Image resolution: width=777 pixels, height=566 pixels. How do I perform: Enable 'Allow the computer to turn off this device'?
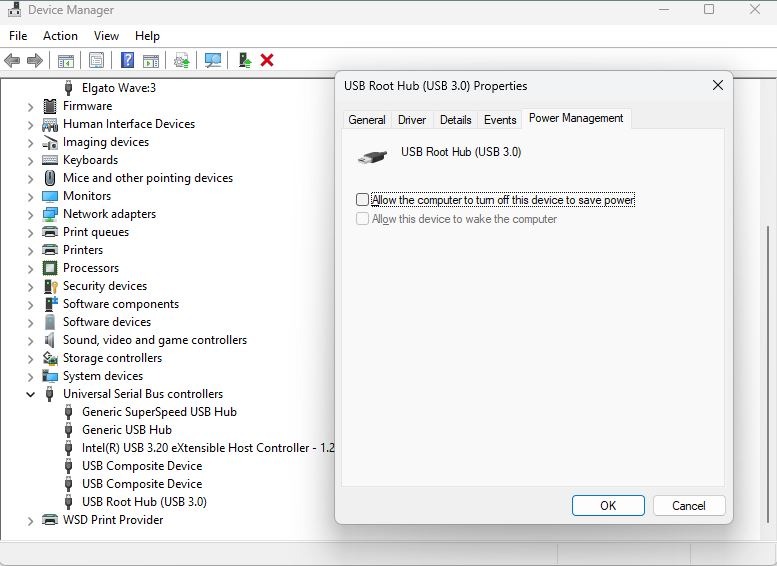click(x=362, y=200)
